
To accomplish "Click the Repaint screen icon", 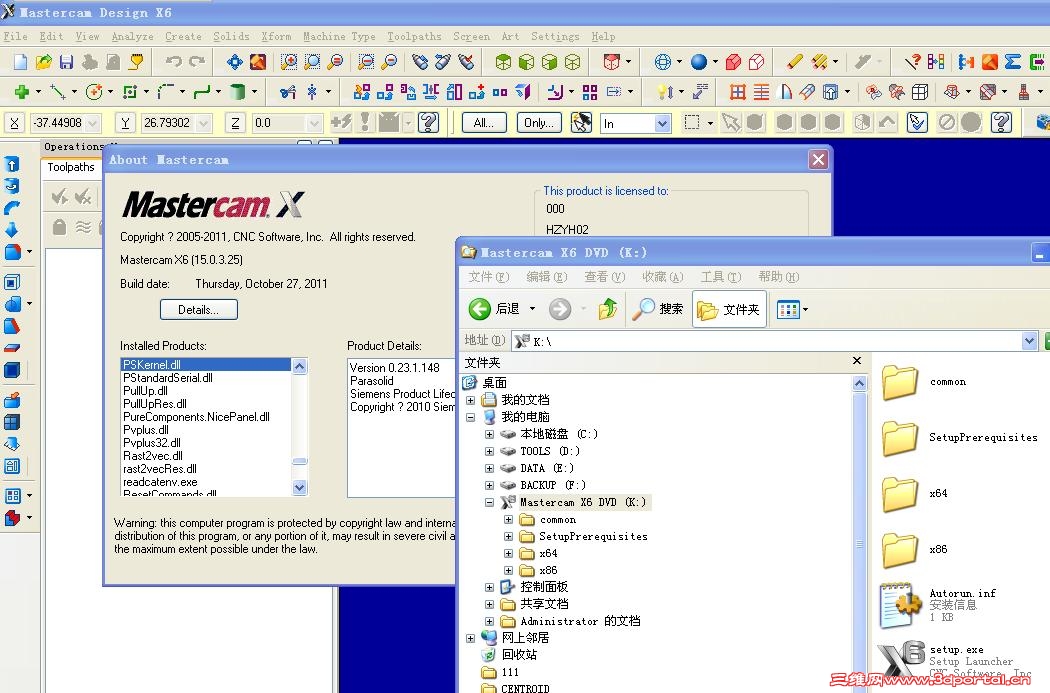I will coord(258,62).
